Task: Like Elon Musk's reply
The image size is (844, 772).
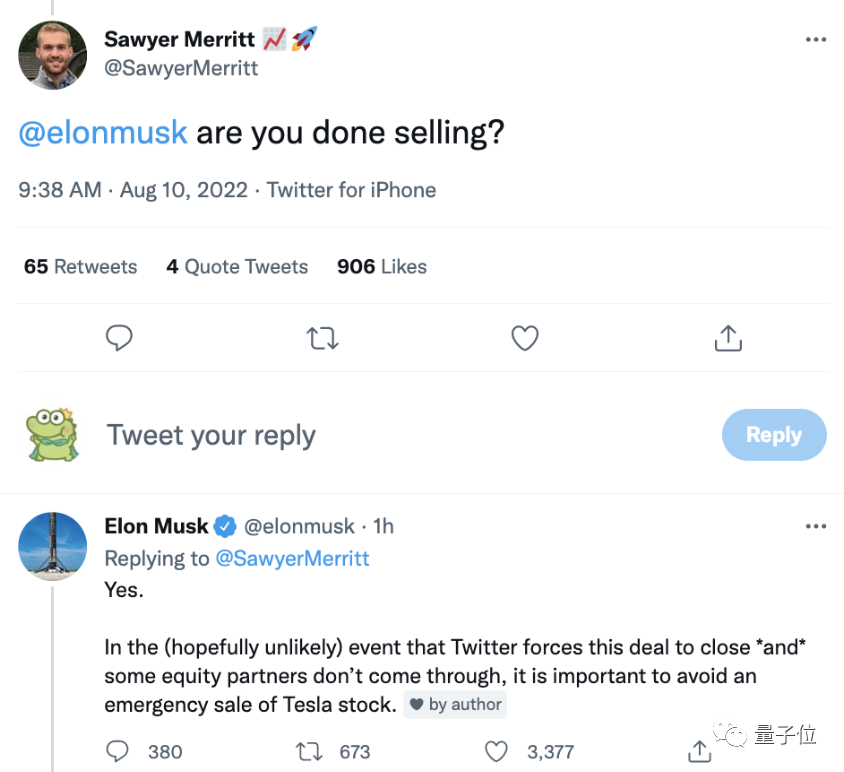Action: click(x=496, y=751)
